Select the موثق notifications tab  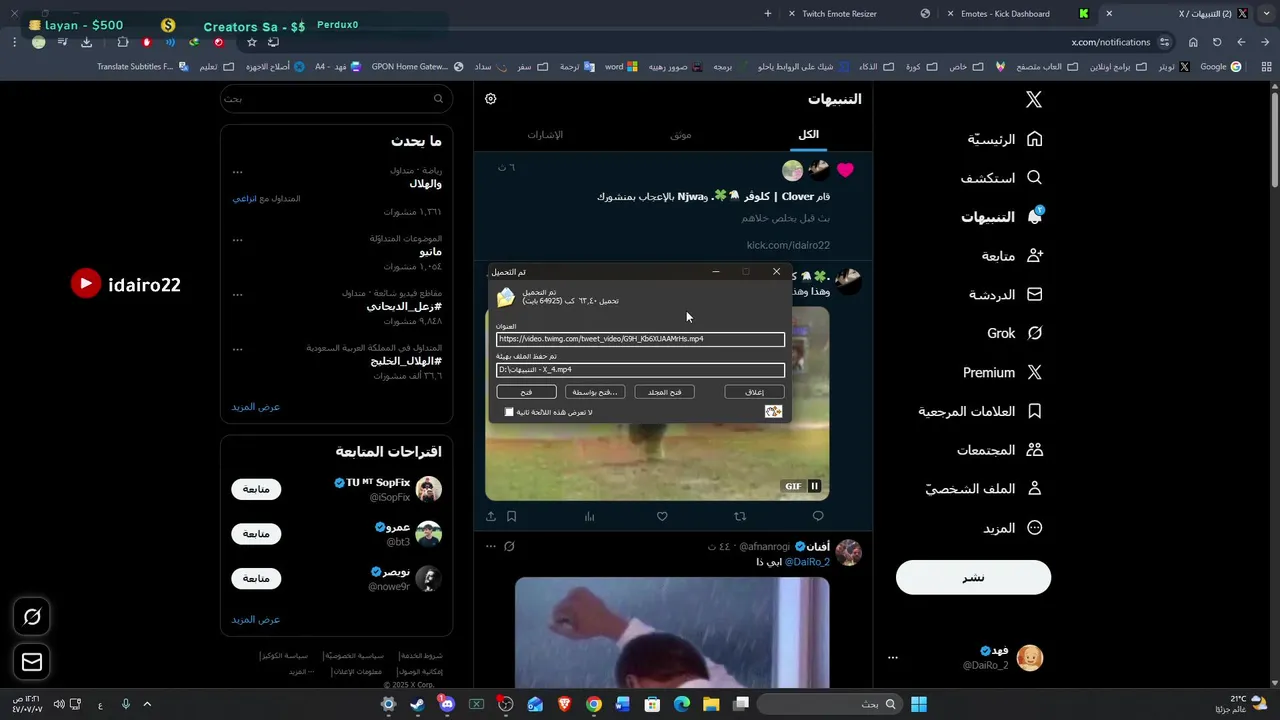coord(681,135)
